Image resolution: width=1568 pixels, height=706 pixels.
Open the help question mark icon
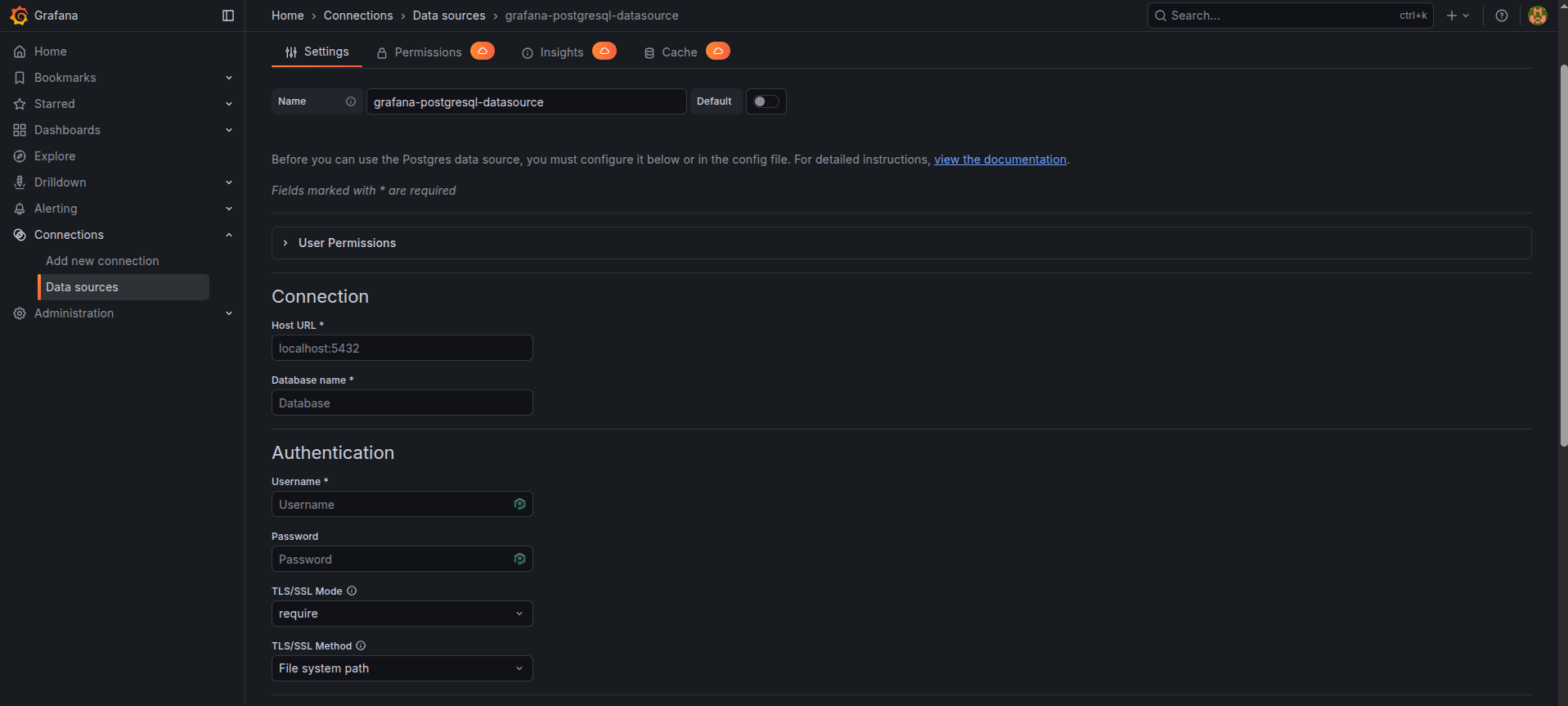1502,16
